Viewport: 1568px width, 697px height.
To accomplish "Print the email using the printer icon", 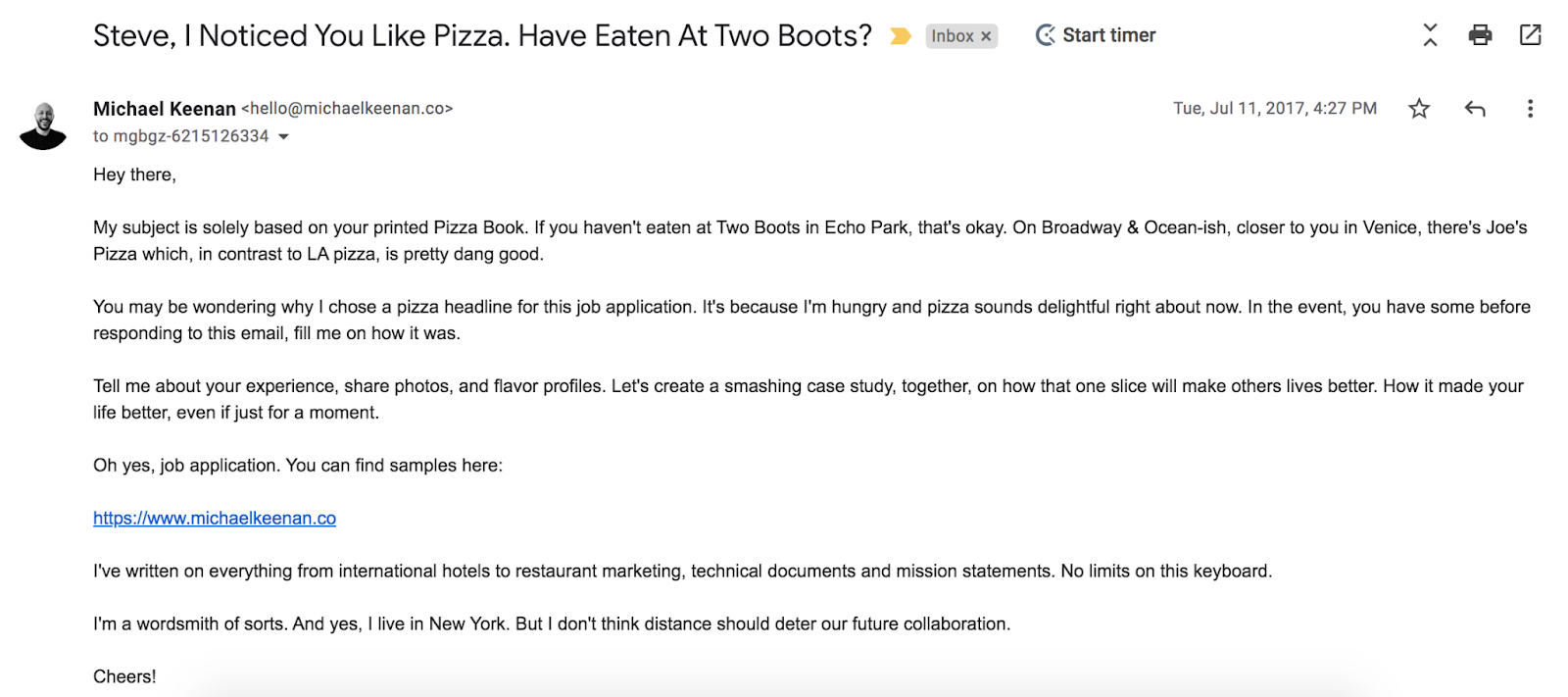I will tap(1480, 35).
